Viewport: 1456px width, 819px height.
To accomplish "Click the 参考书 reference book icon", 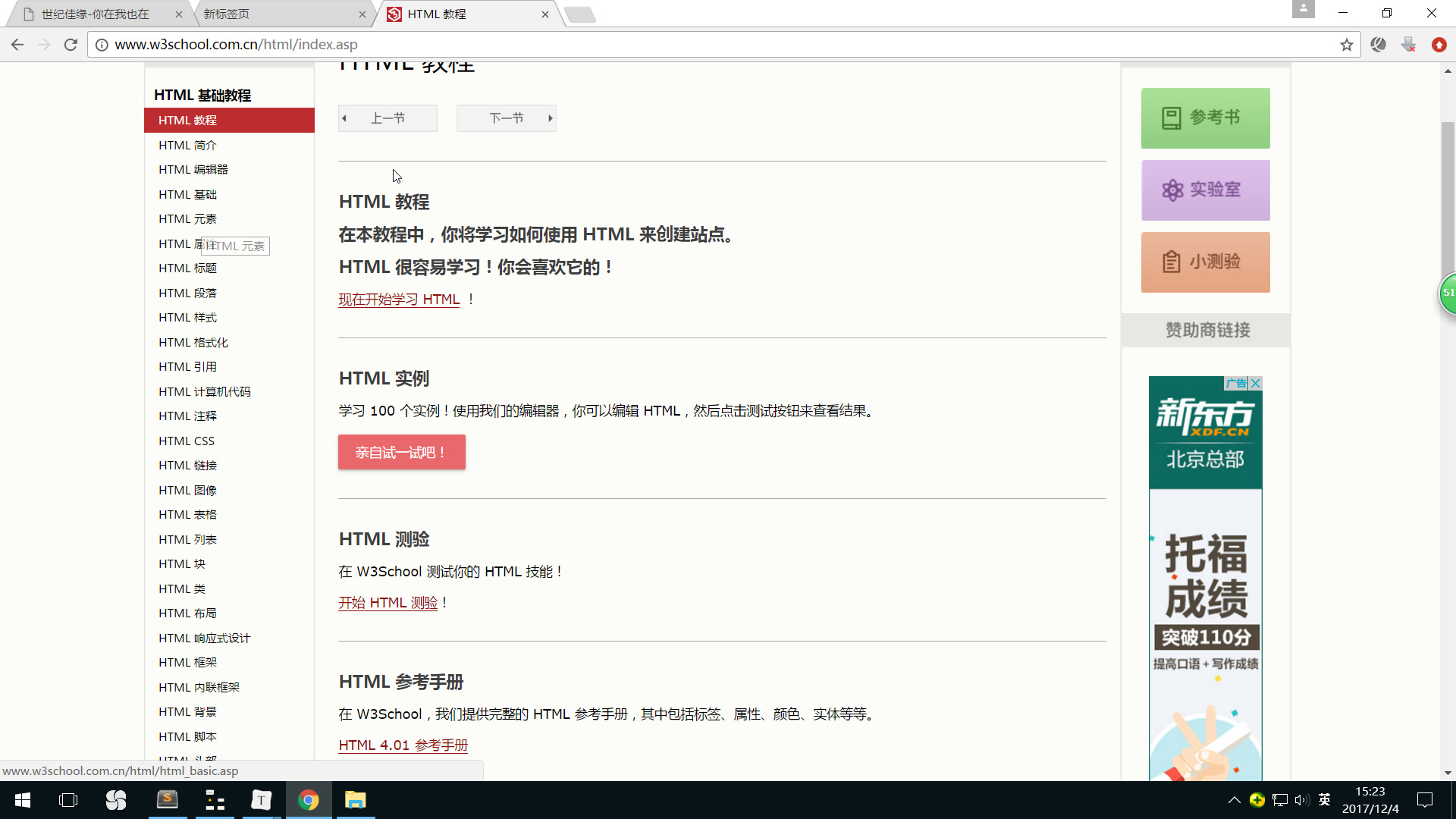I will coord(1171,118).
